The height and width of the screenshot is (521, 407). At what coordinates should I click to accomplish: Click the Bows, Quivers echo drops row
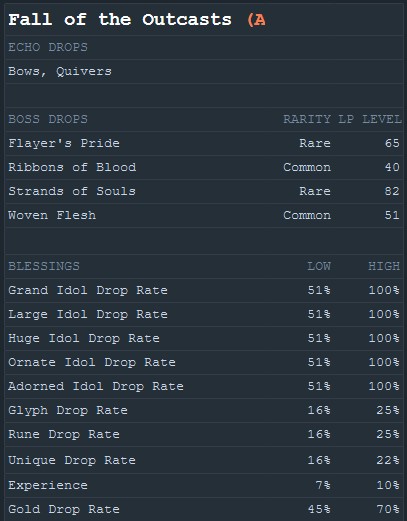tap(204, 71)
